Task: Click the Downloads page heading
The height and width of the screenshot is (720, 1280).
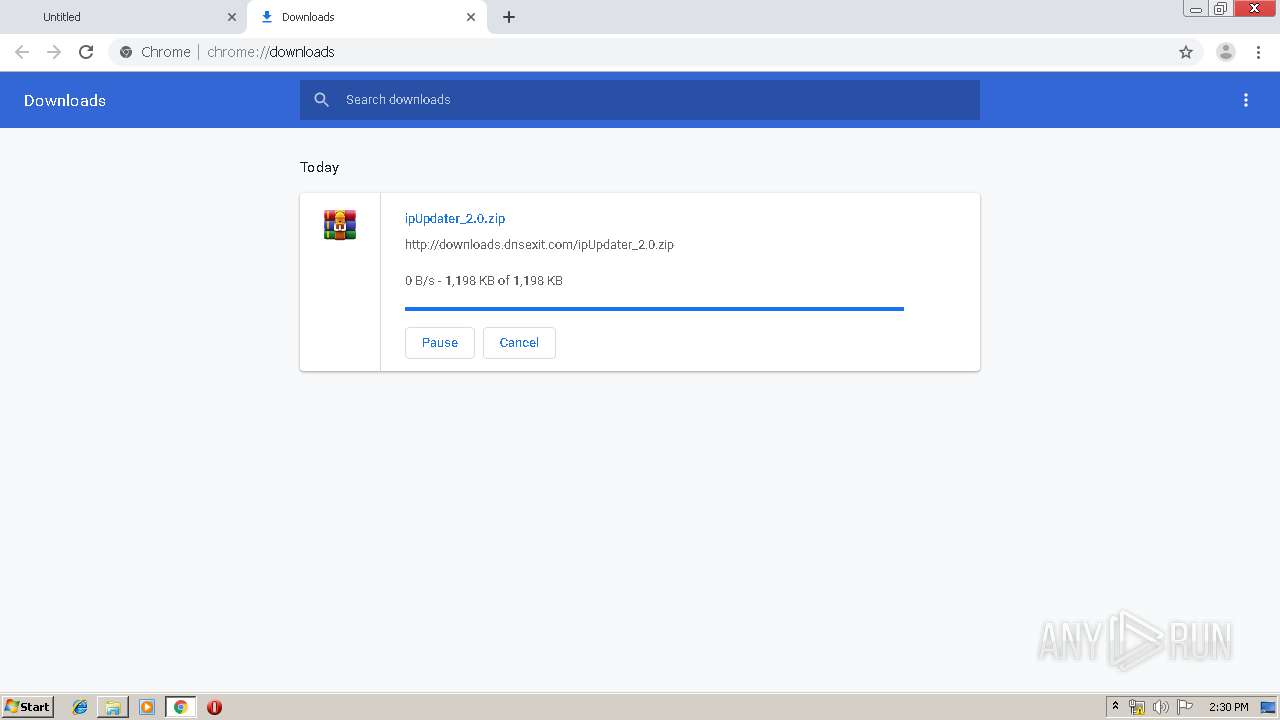Action: [x=65, y=100]
